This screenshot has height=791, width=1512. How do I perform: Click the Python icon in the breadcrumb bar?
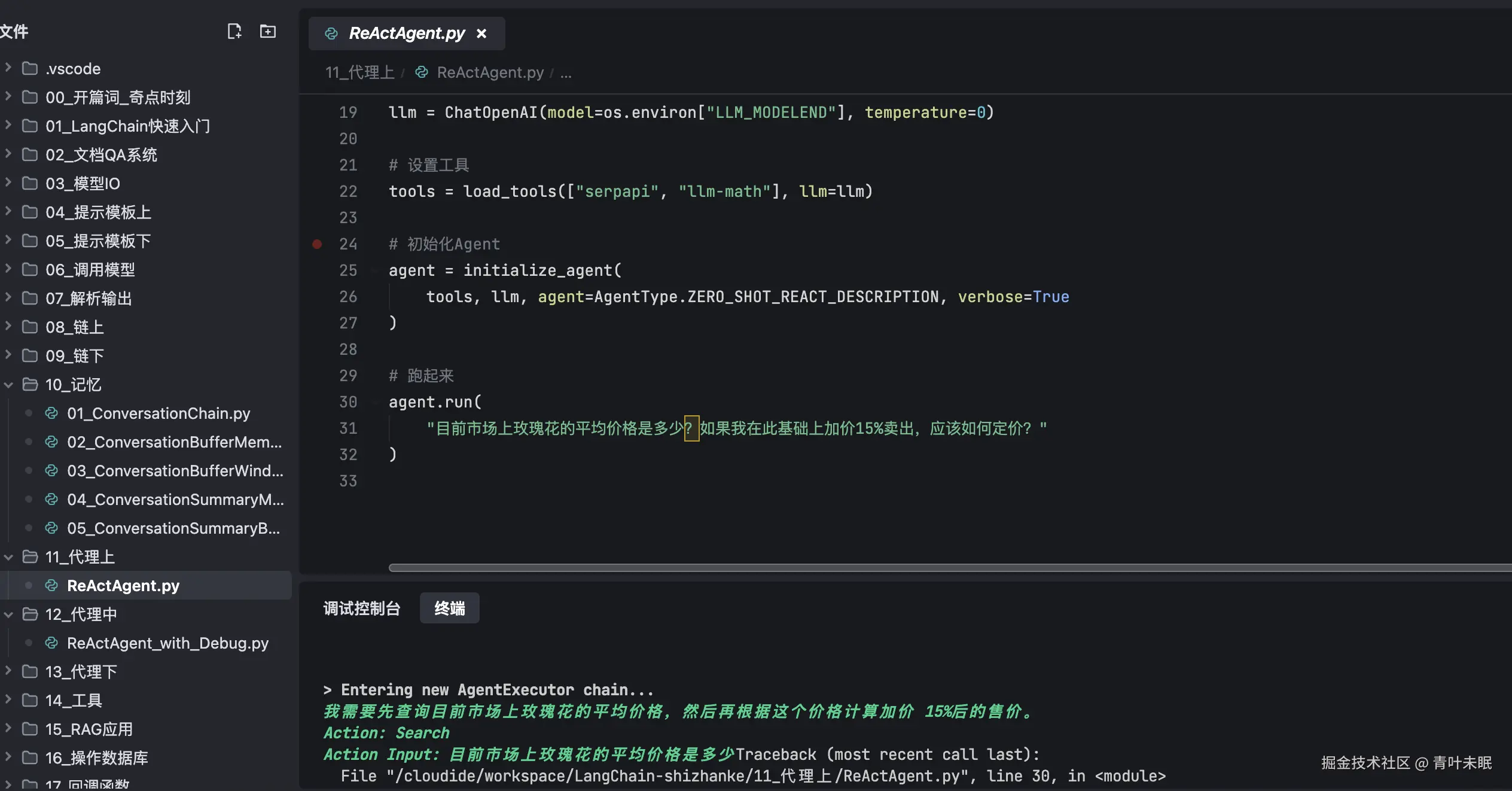420,72
